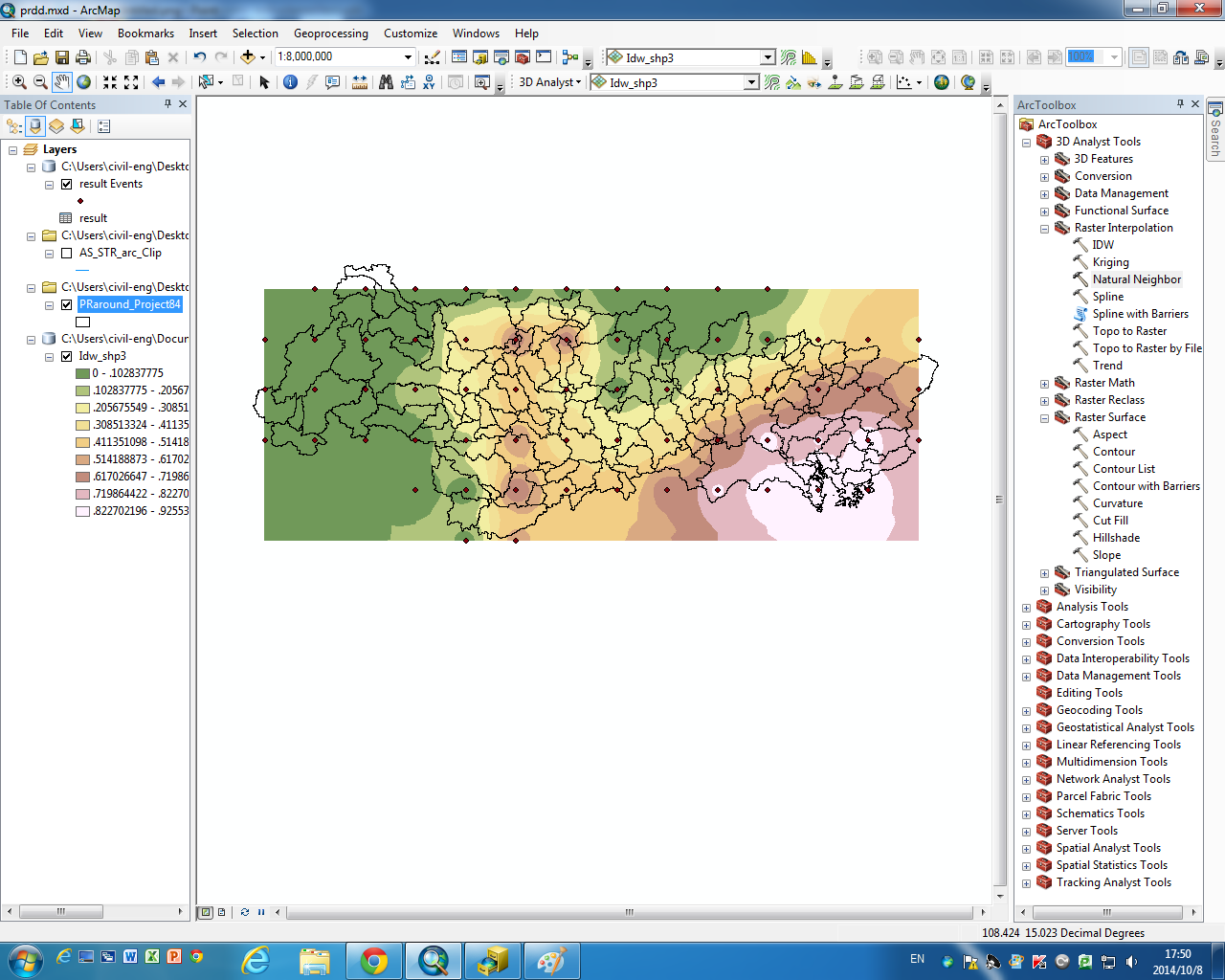The width and height of the screenshot is (1225, 980).
Task: Open the Geoprocessing menu
Action: click(331, 33)
